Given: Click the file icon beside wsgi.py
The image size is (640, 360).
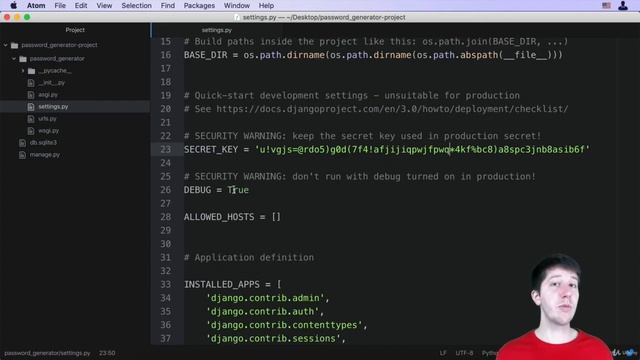Looking at the screenshot, I should [31, 131].
